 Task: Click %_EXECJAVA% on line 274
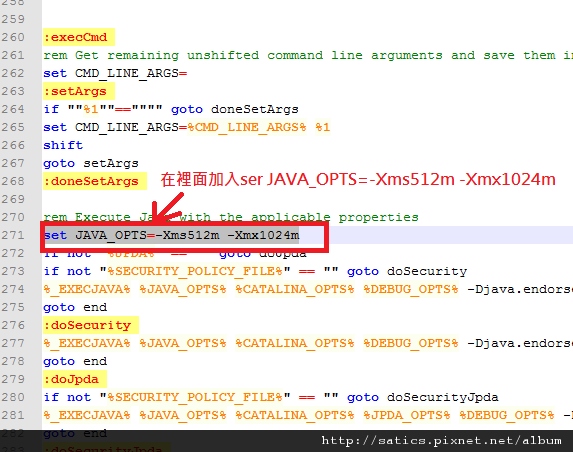(x=87, y=289)
